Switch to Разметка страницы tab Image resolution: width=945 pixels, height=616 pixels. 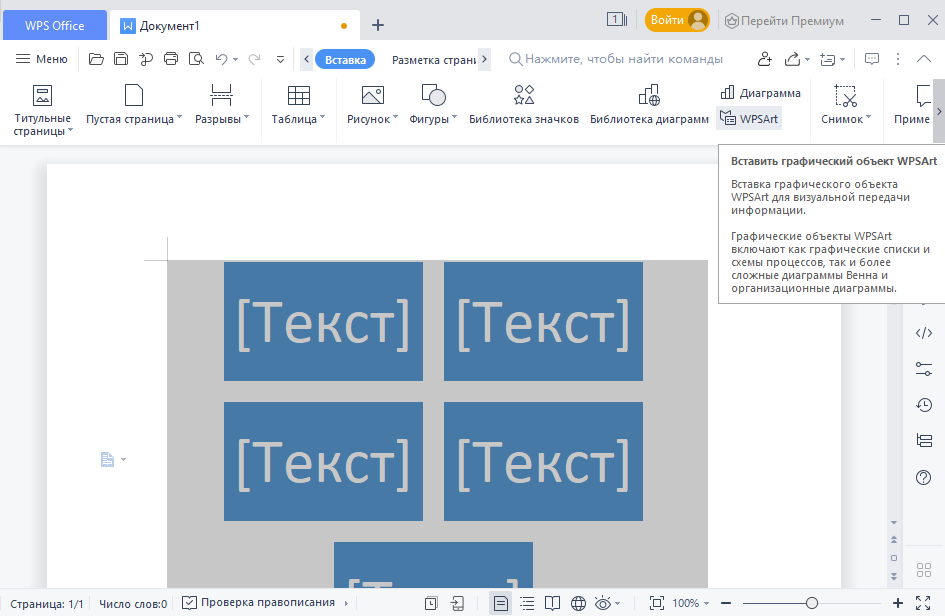click(433, 60)
